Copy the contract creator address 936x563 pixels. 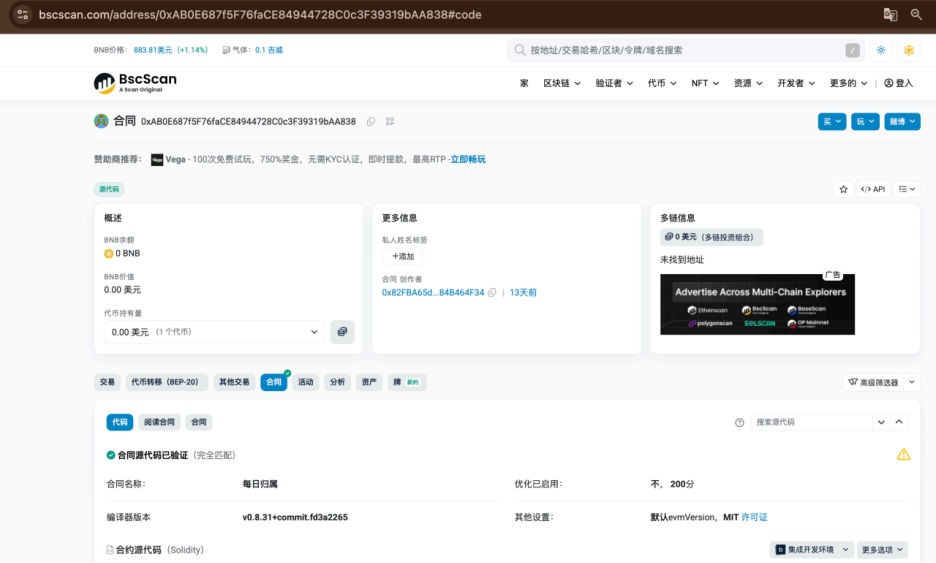click(x=492, y=293)
